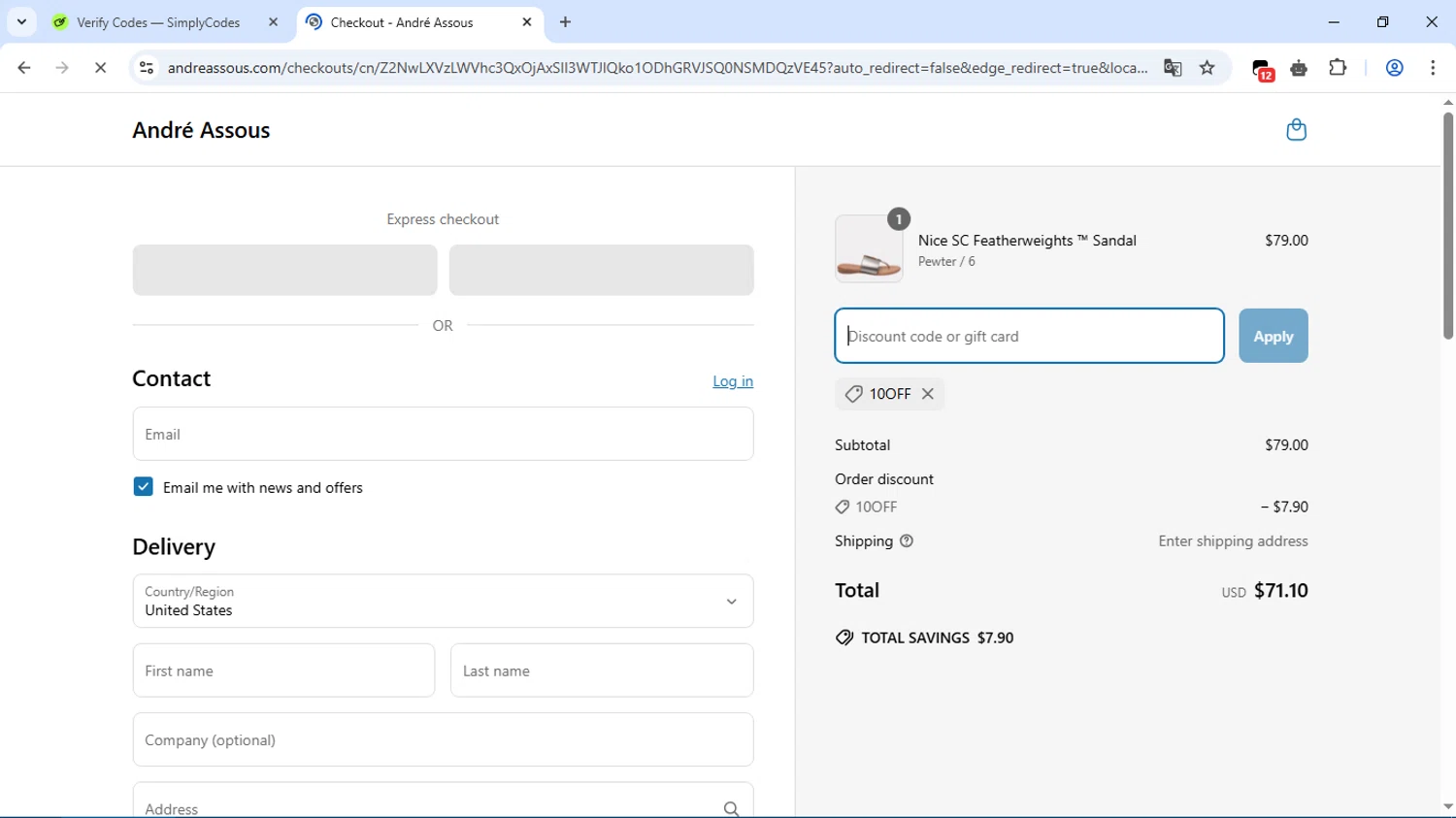1456x818 pixels.
Task: Click the 10OFF tag icon under Order discount
Action: pyautogui.click(x=842, y=507)
